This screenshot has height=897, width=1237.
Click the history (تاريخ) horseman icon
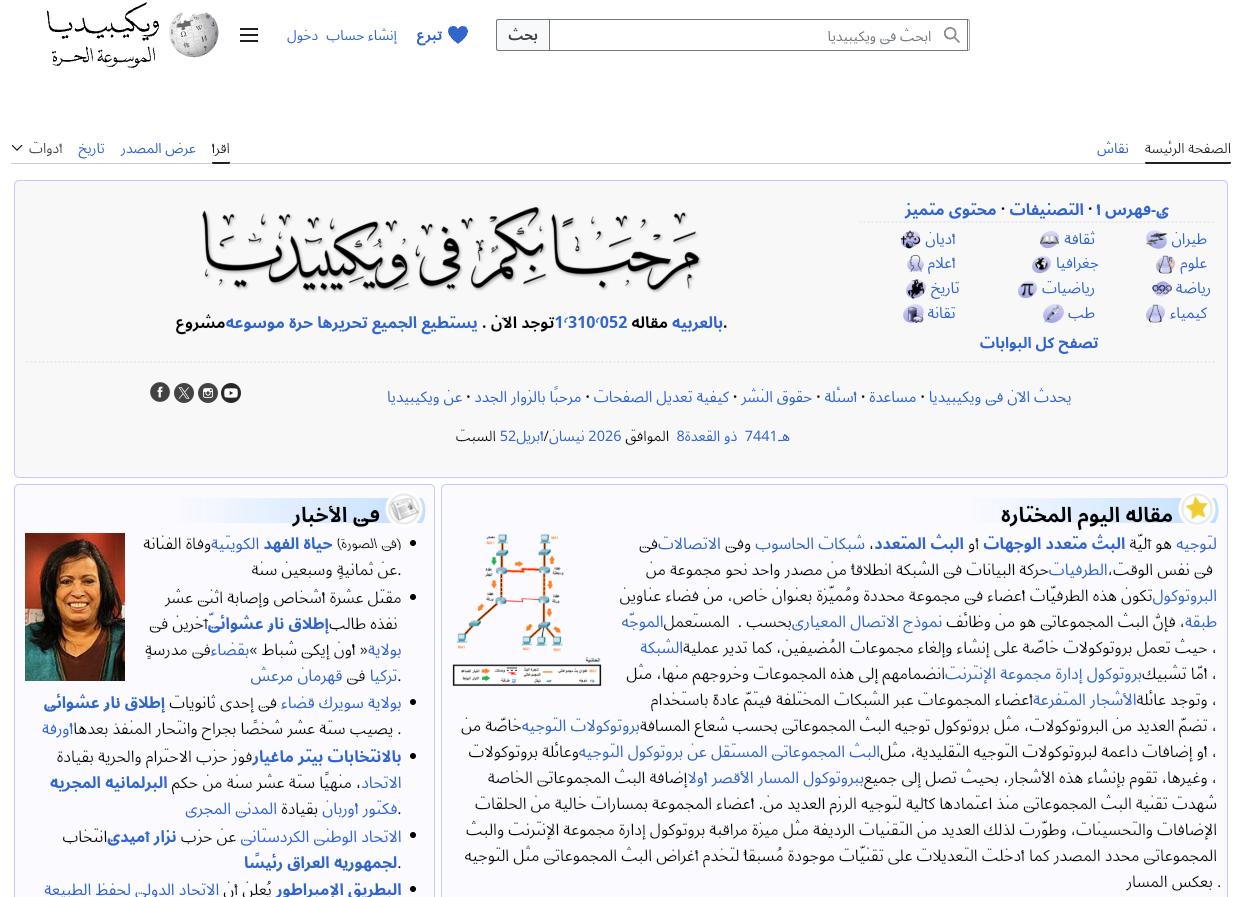tap(915, 289)
